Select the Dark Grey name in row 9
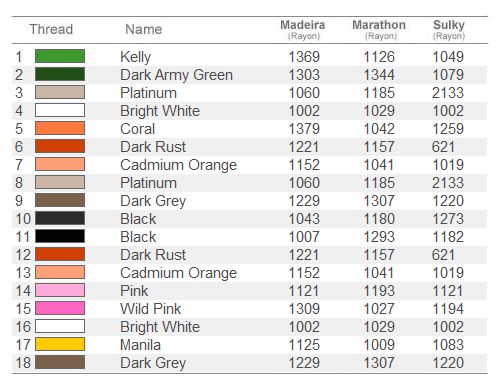This screenshot has height=384, width=500. (153, 201)
